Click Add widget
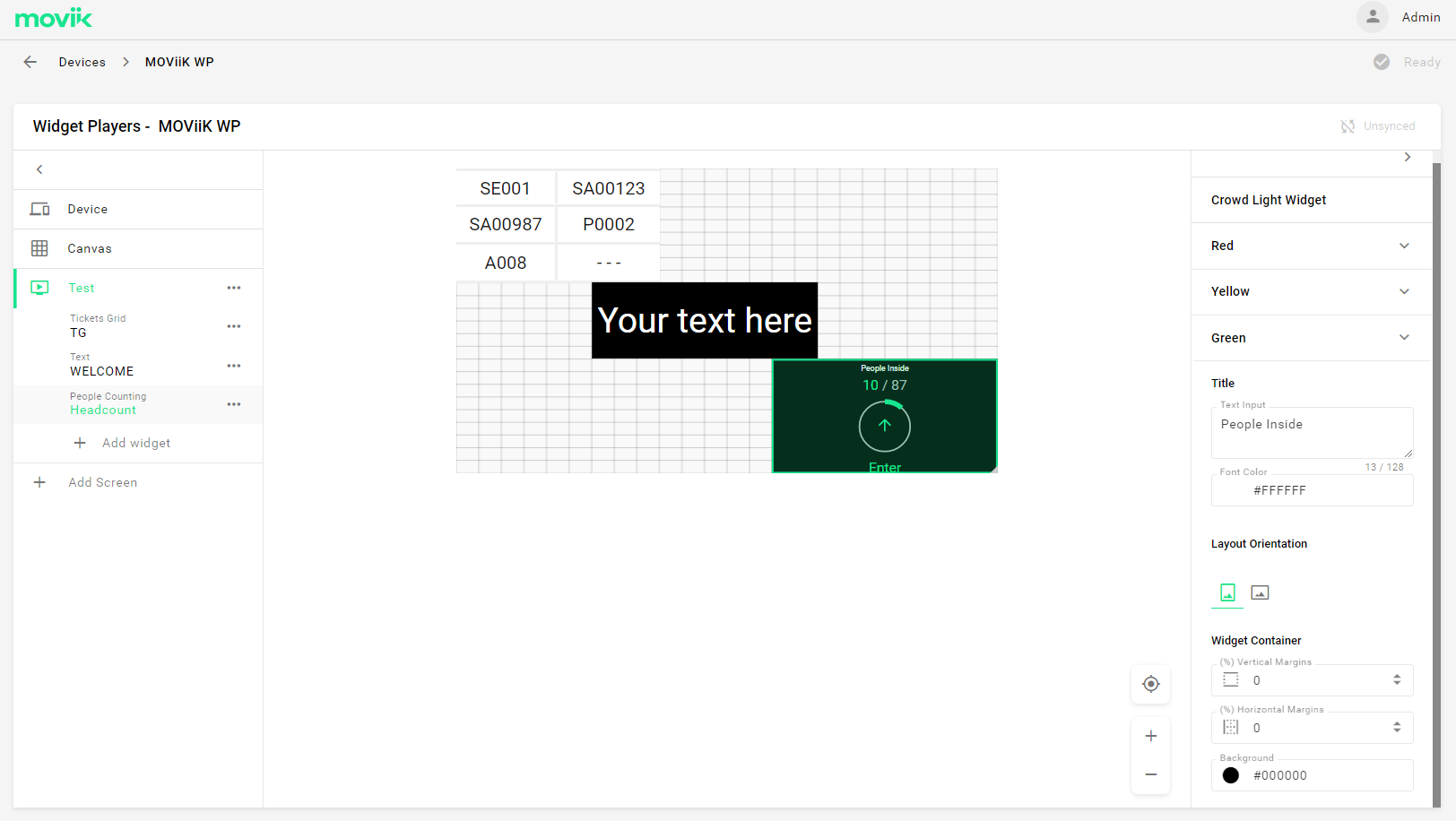Viewport: 1456px width, 821px height. (136, 443)
